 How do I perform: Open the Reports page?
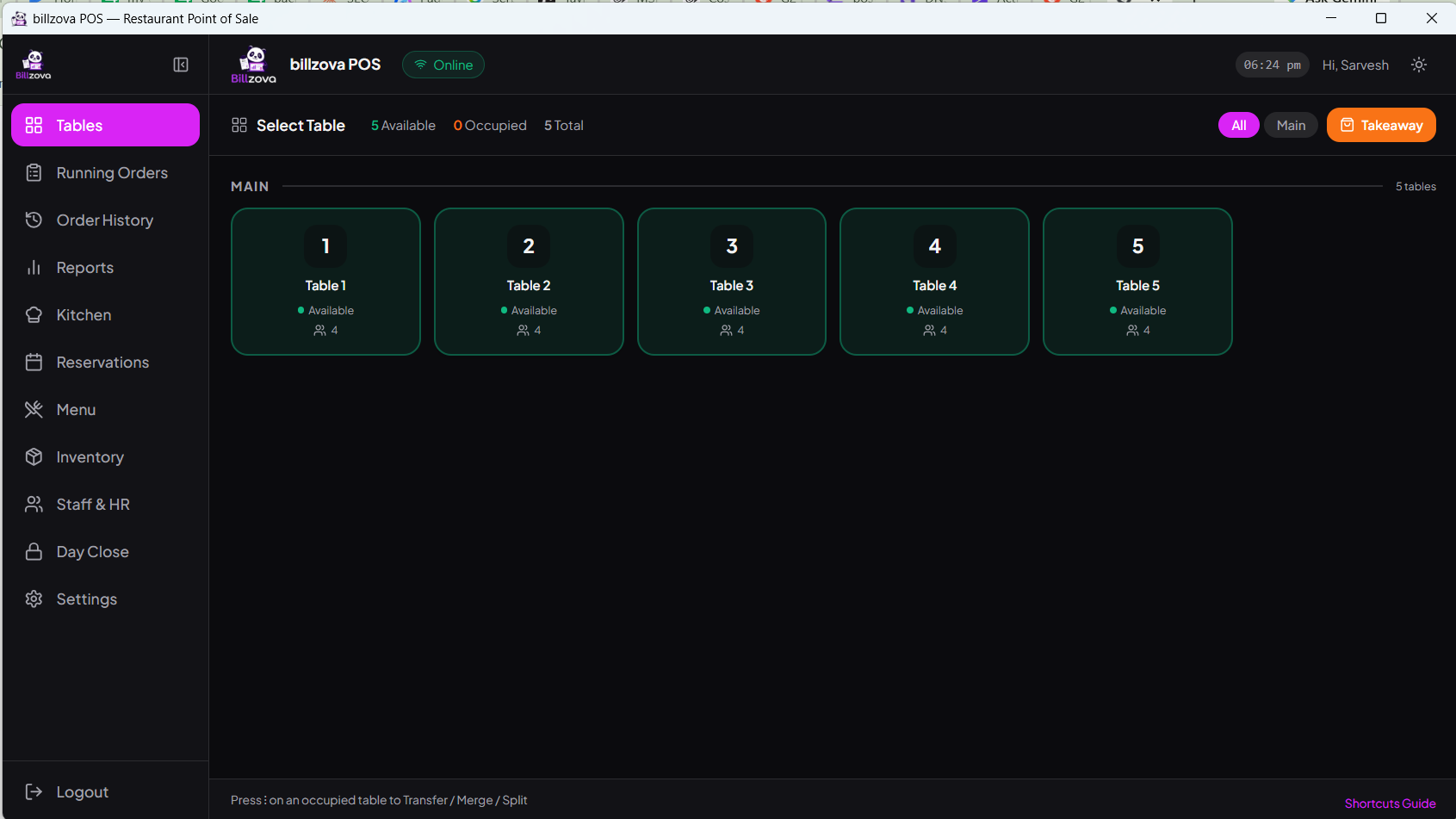(x=105, y=268)
